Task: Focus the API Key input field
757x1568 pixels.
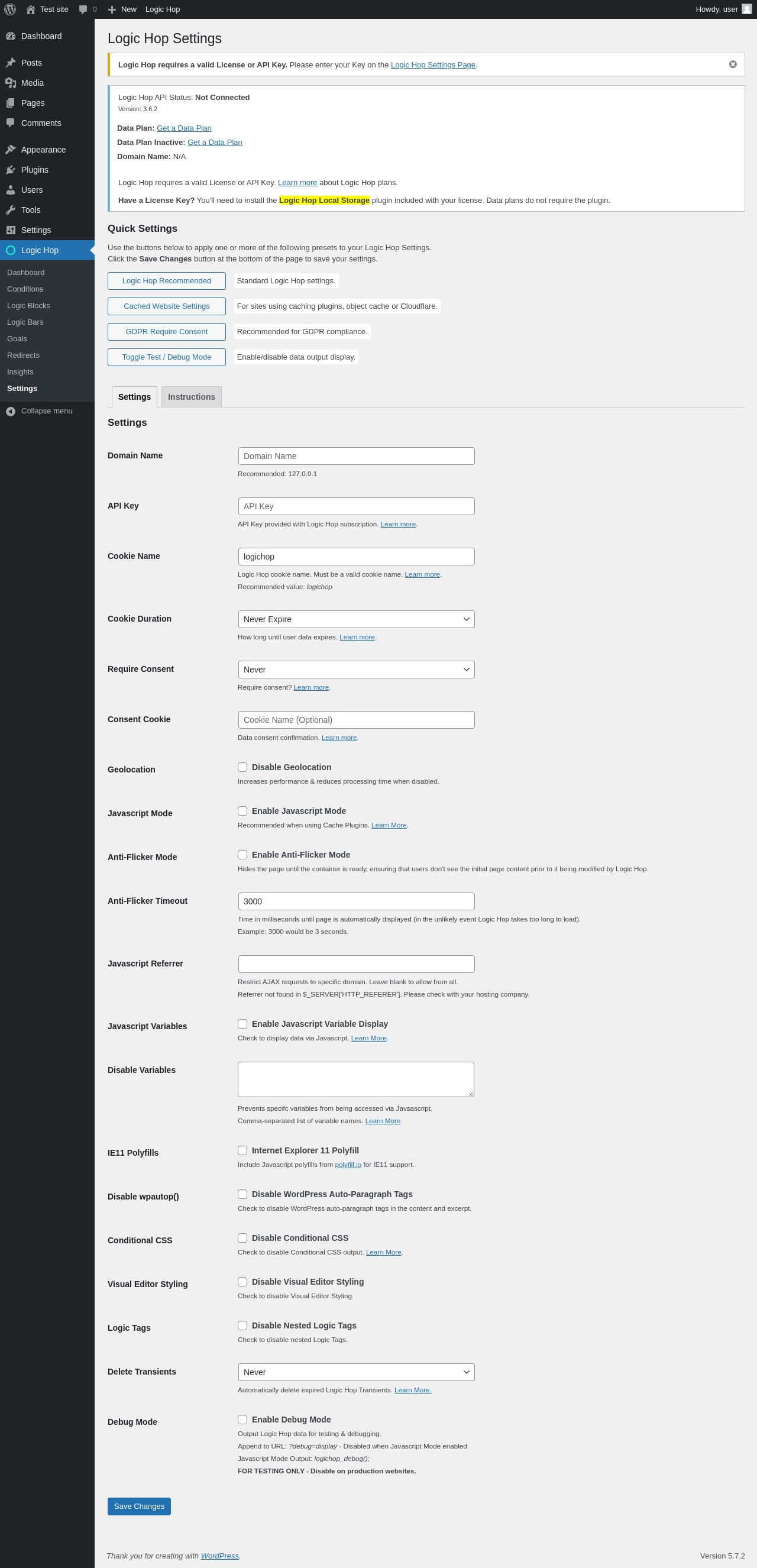Action: 356,506
